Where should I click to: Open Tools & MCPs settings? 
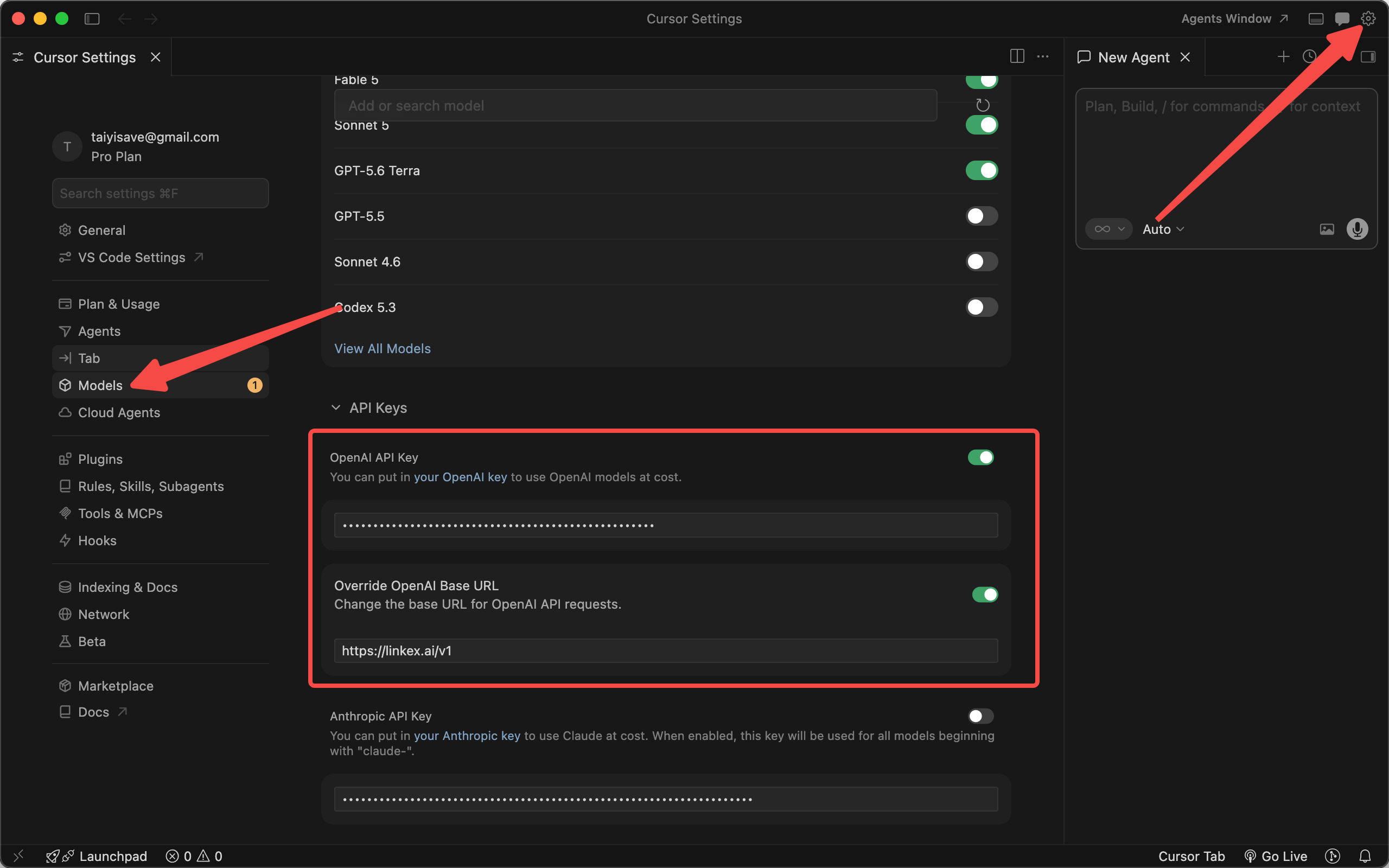point(160,513)
